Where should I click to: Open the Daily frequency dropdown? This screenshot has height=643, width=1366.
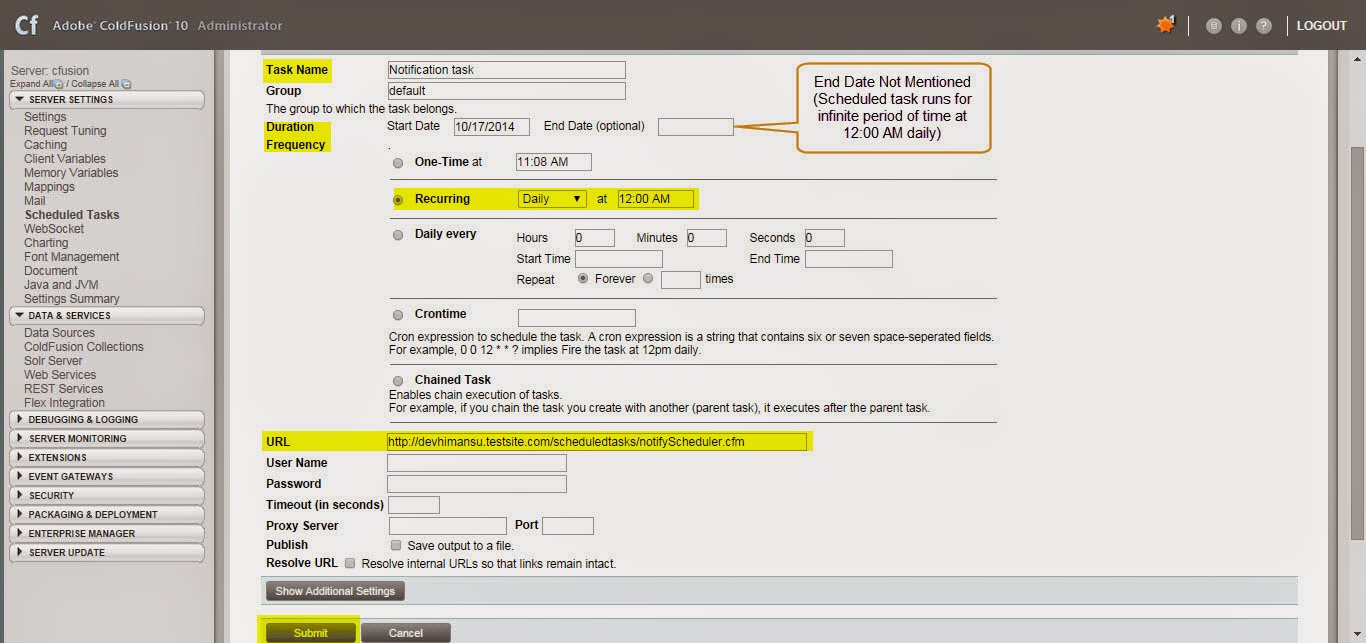551,198
